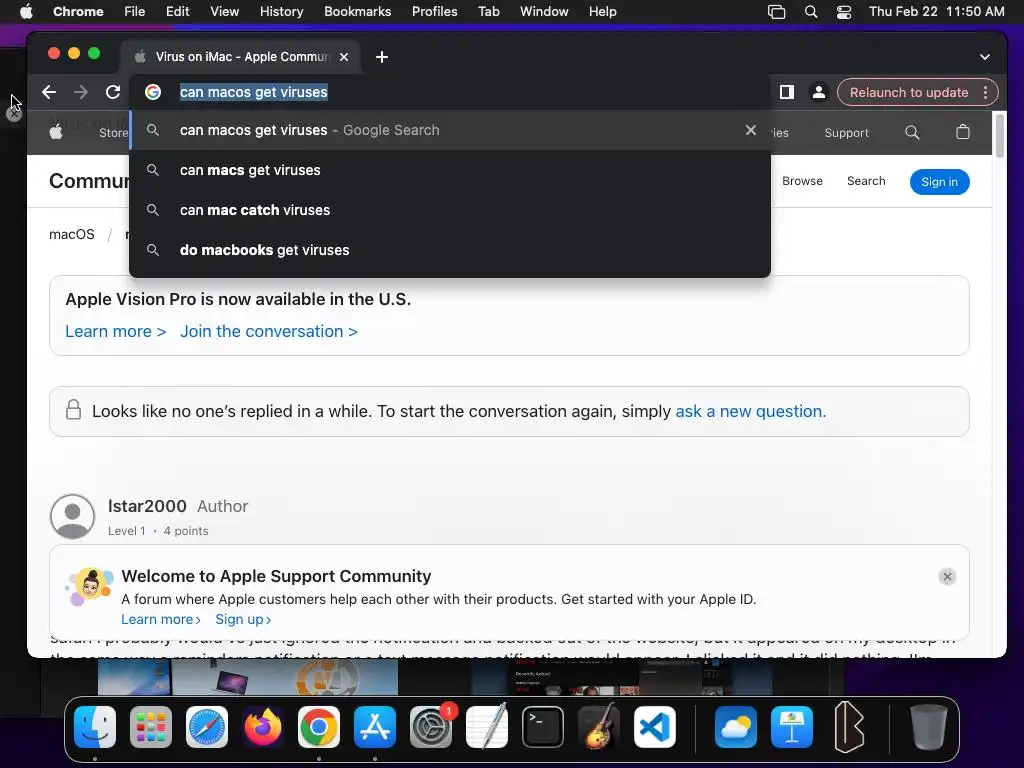Dismiss the Welcome to Apple Support Community banner
Image resolution: width=1024 pixels, height=768 pixels.
[947, 577]
